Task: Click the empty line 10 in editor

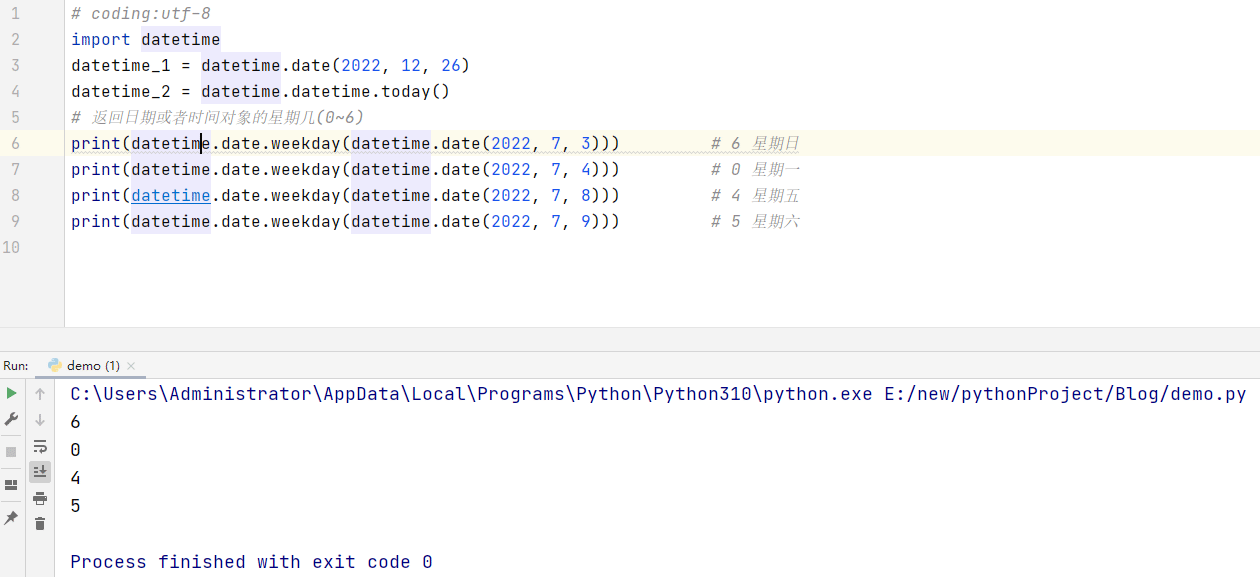Action: pyautogui.click(x=660, y=247)
